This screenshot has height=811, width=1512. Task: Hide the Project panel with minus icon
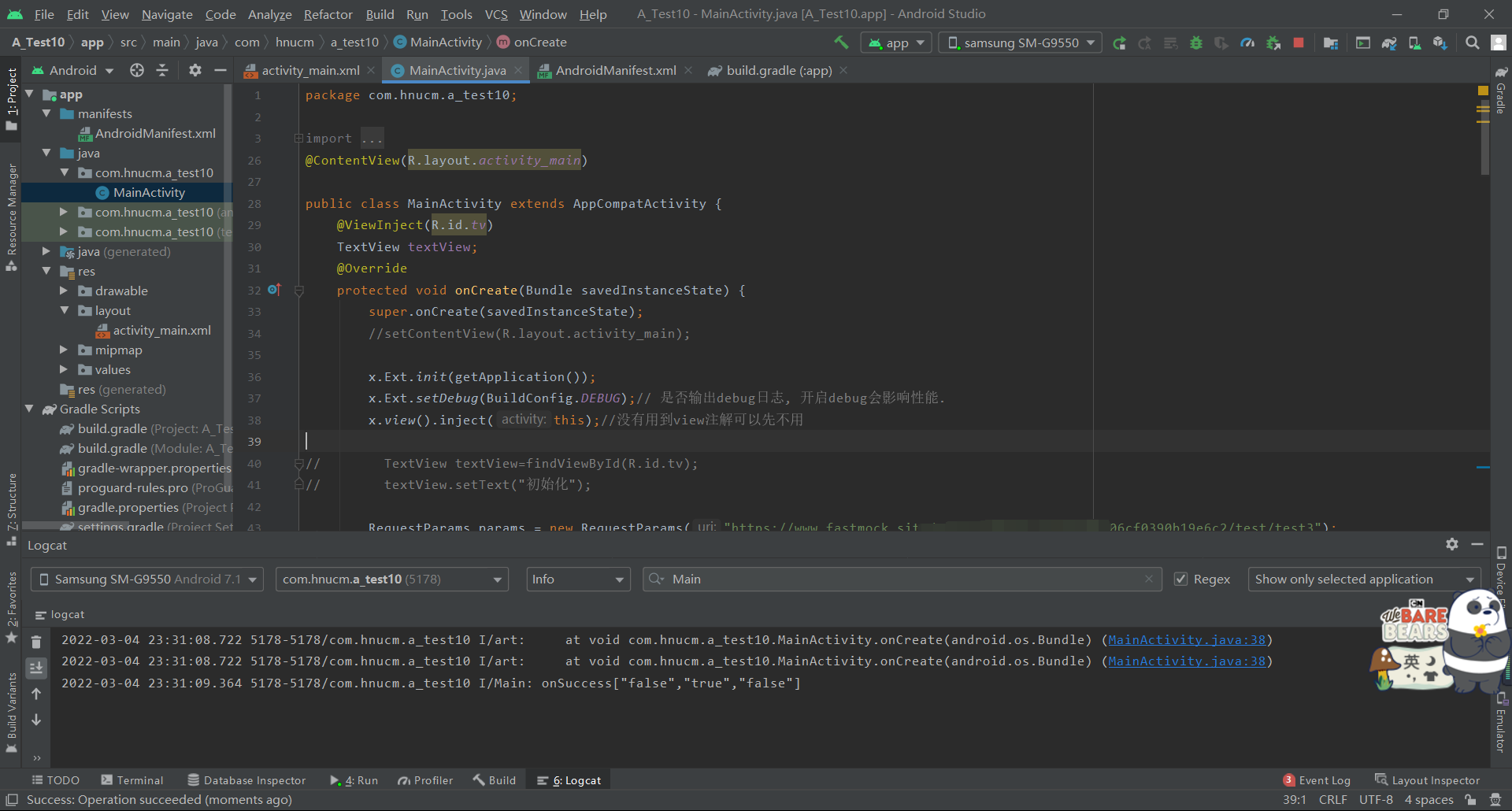(x=220, y=70)
